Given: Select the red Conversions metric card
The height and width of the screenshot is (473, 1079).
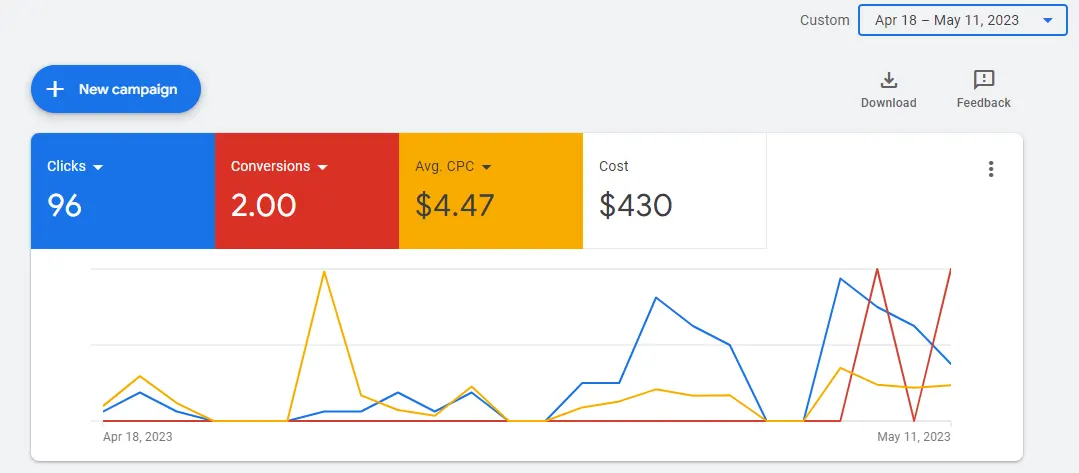Looking at the screenshot, I should pyautogui.click(x=307, y=191).
